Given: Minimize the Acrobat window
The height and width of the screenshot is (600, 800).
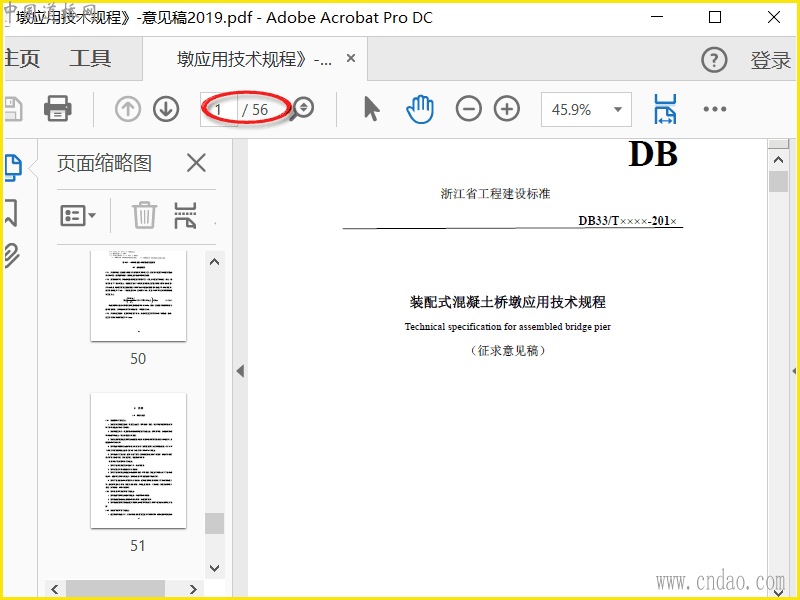Looking at the screenshot, I should click(657, 17).
